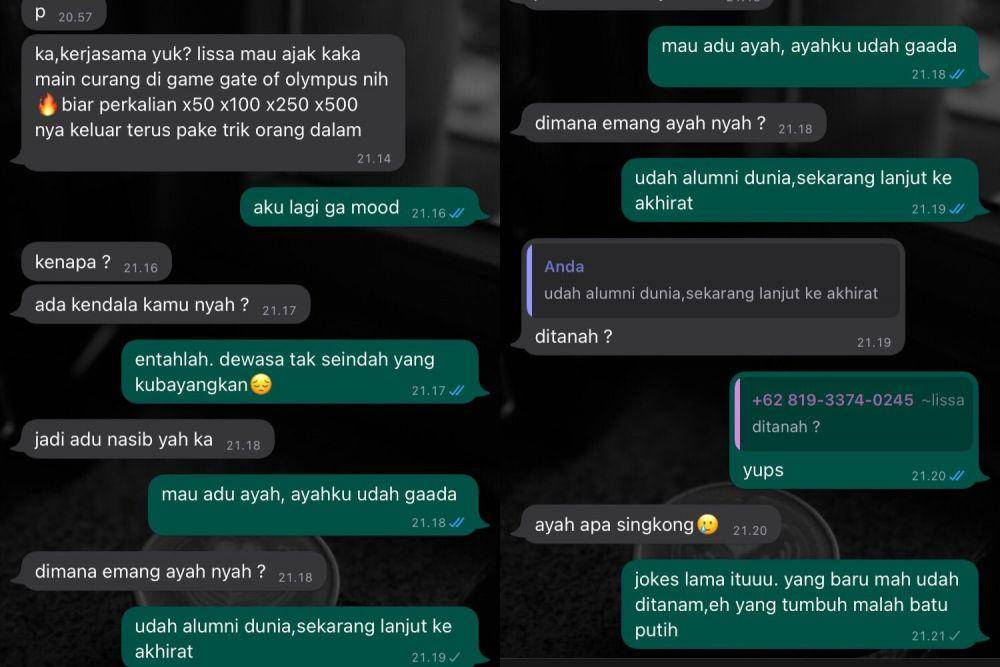Tap the double check mark on 'aku lagi ga mood'
The width and height of the screenshot is (1000, 667).
457,213
